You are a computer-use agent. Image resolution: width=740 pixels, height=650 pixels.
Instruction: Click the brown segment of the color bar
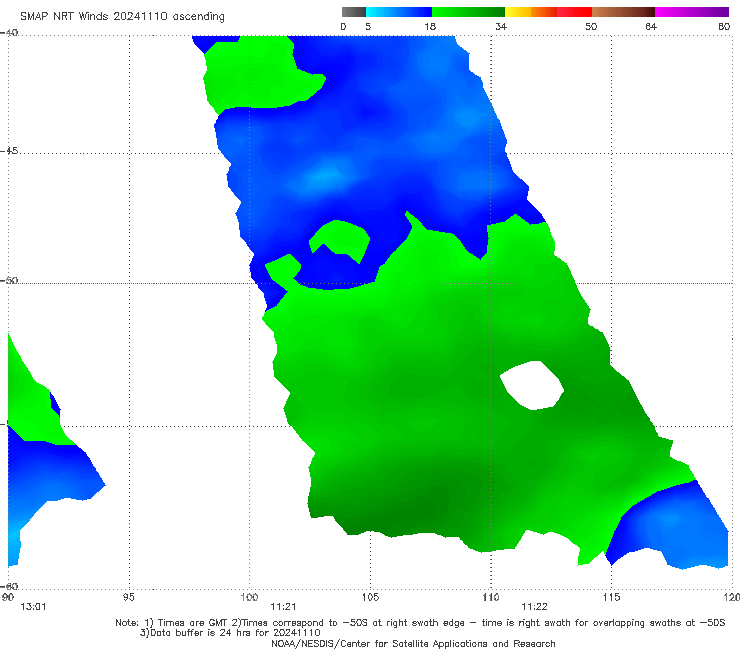coord(623,12)
